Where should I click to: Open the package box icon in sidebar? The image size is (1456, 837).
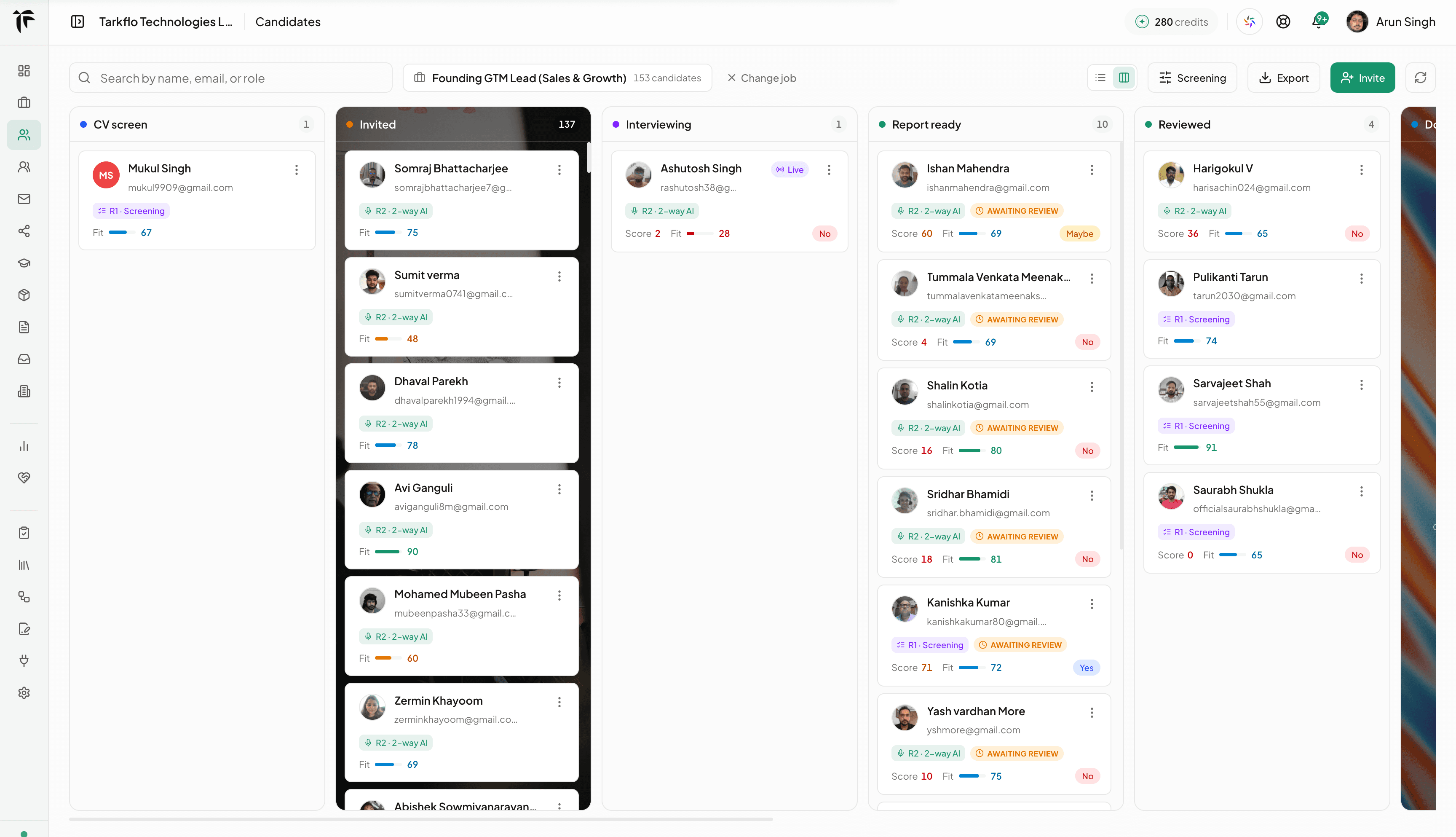24,295
